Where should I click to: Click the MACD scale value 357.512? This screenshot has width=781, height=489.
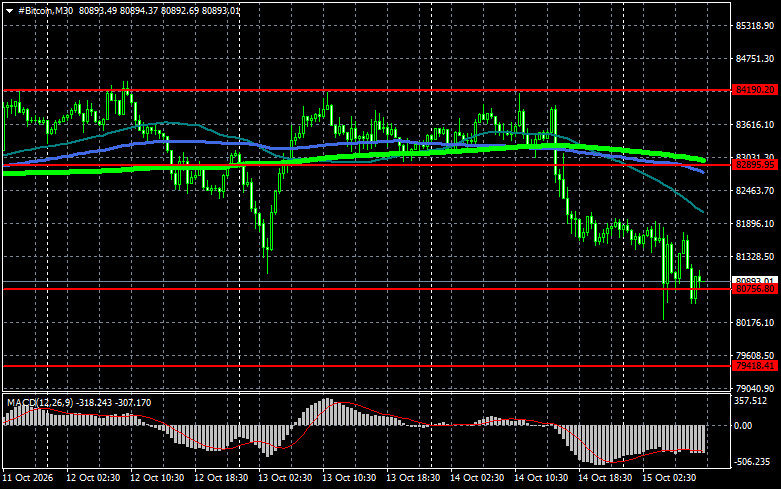click(x=751, y=401)
